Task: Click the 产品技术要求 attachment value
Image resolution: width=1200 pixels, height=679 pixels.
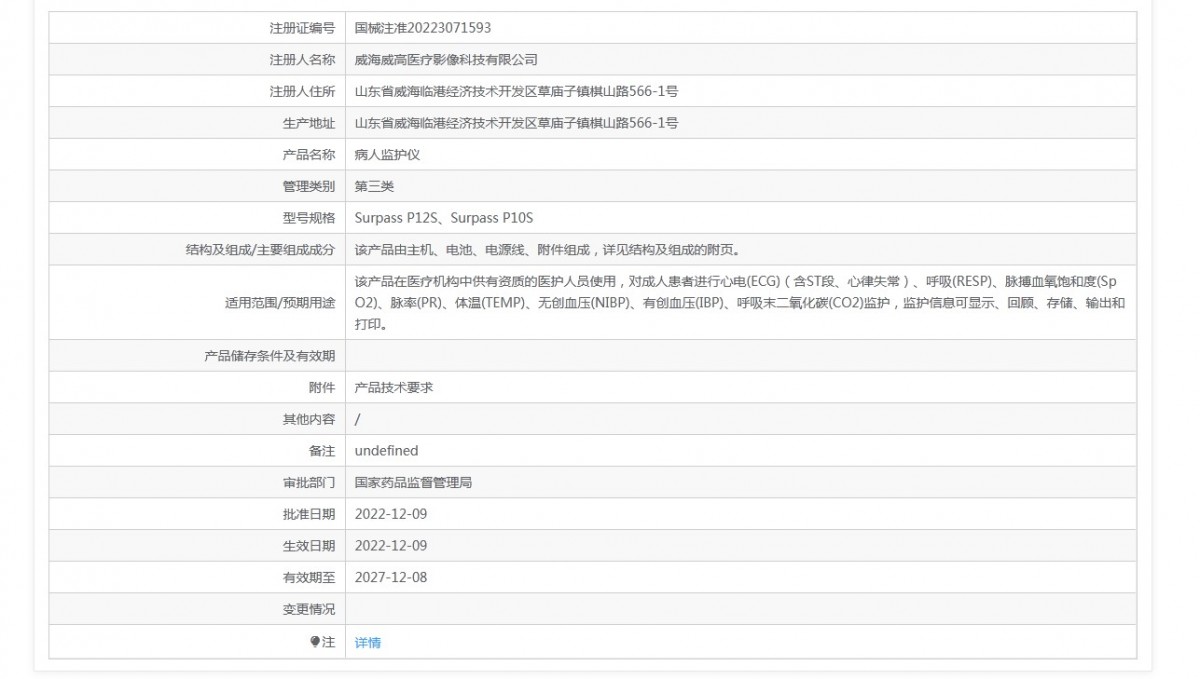Action: pyautogui.click(x=394, y=387)
